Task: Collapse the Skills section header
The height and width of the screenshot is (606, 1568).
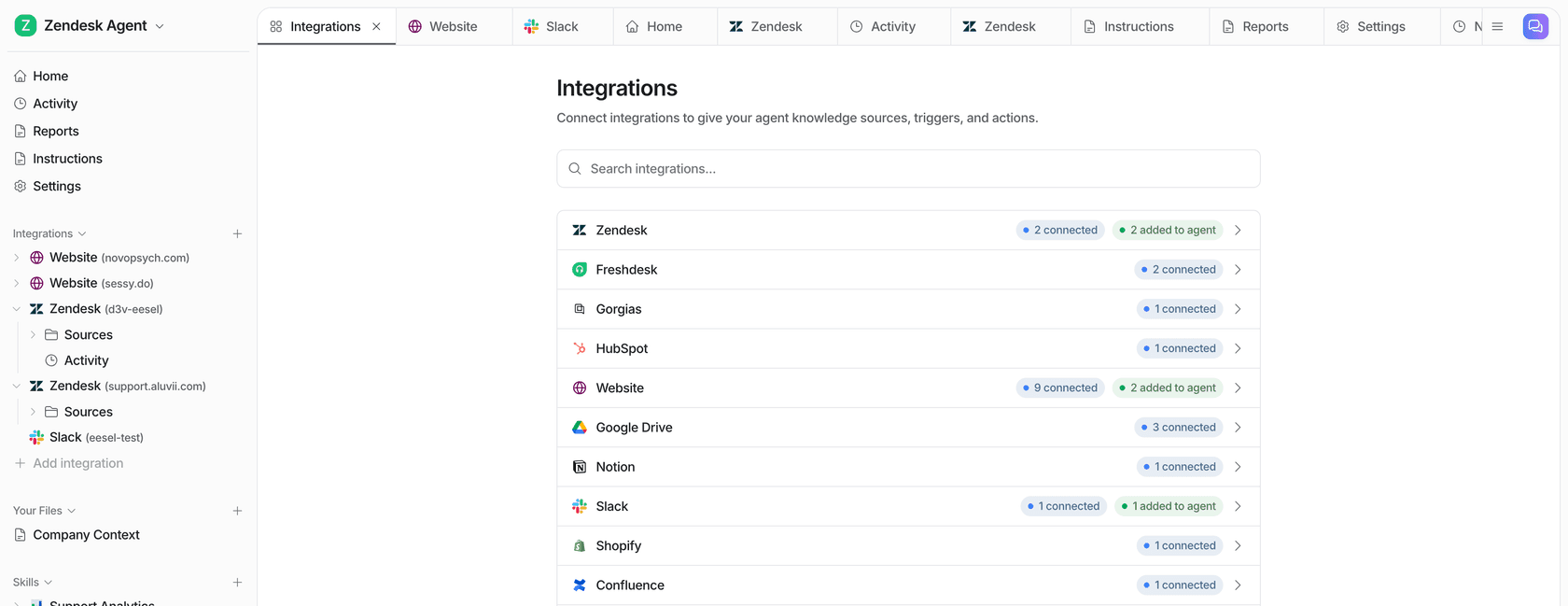Action: coord(33,583)
